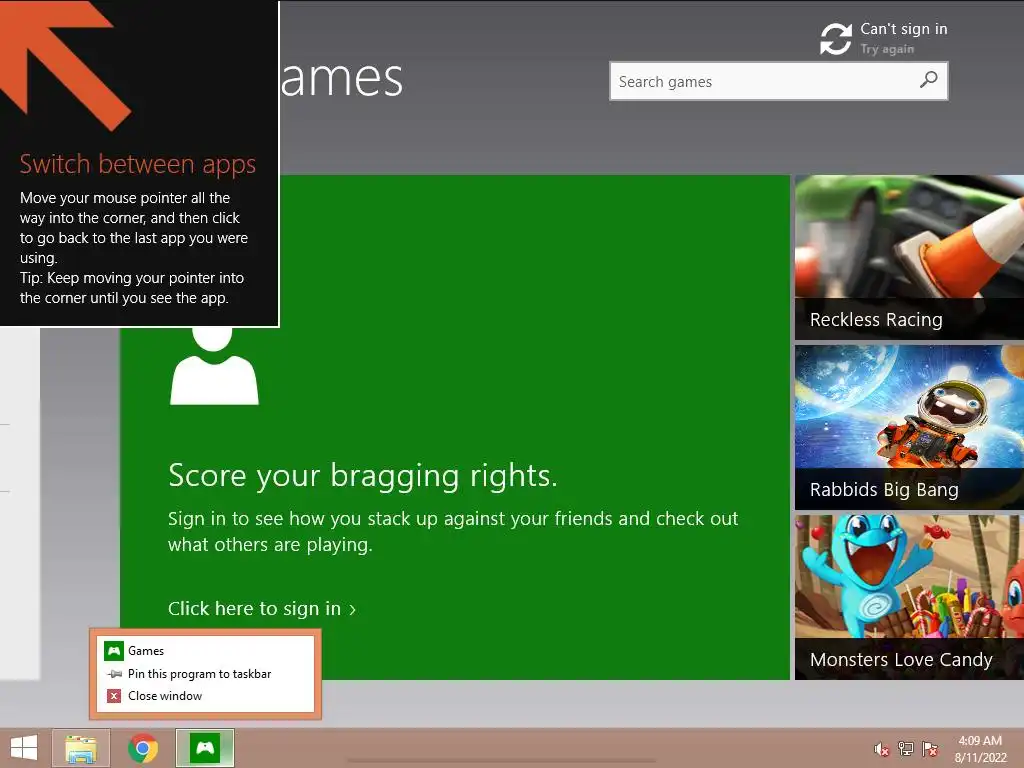This screenshot has width=1024, height=768.
Task: Click the red Close window X icon
Action: pos(114,696)
